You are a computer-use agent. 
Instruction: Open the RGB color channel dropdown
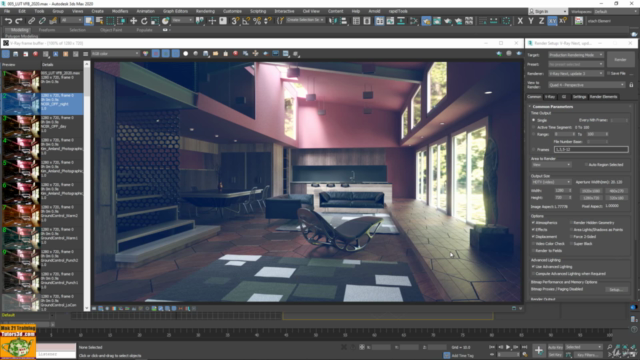[x=115, y=54]
